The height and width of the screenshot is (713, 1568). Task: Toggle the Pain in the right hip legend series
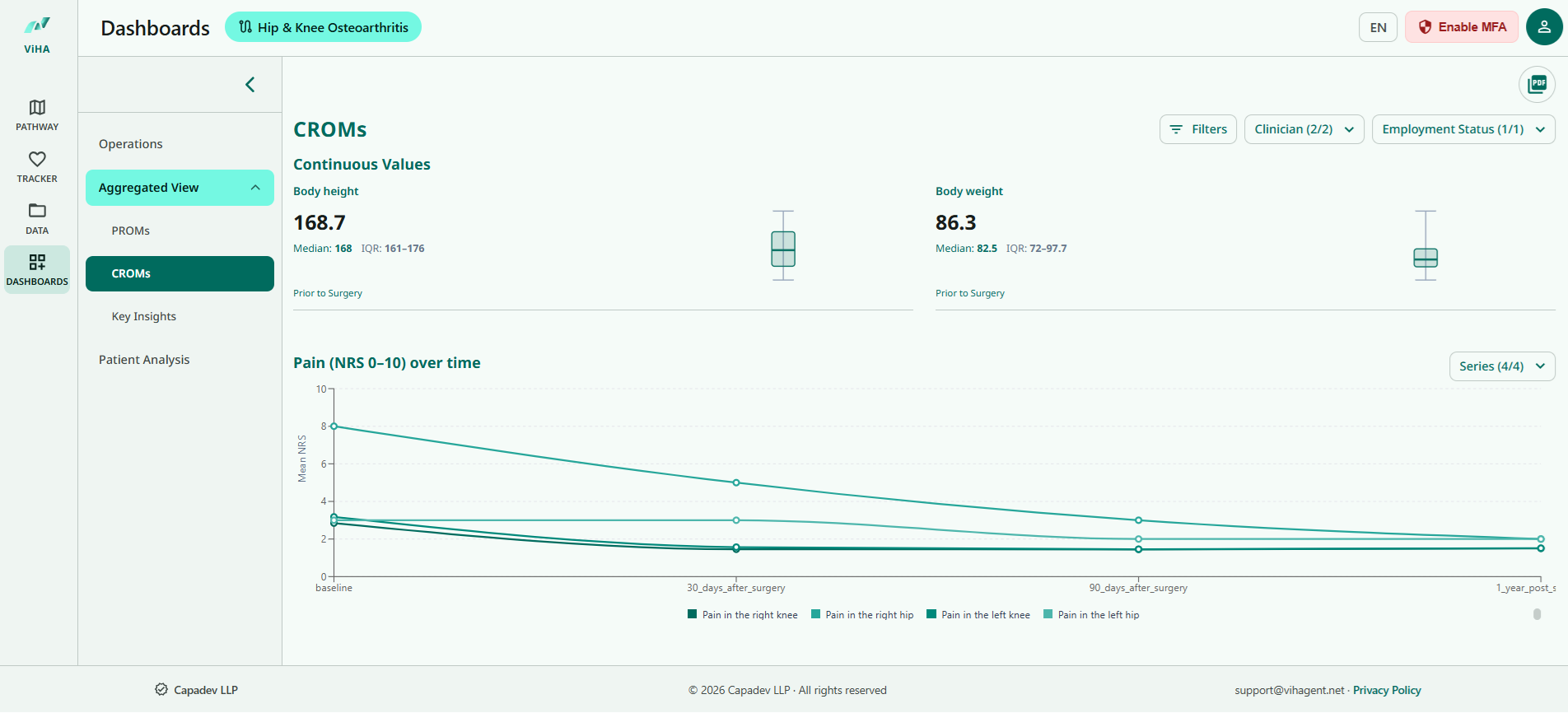coord(862,614)
